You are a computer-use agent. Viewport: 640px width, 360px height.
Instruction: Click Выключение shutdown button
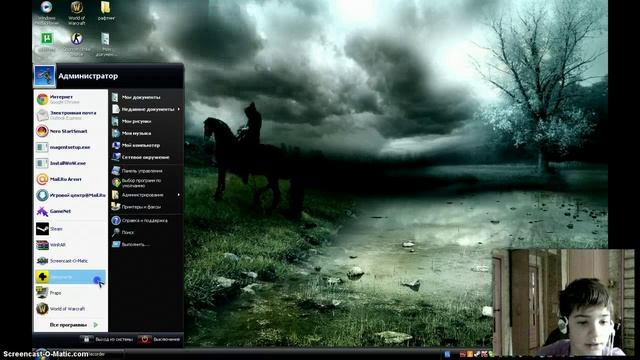tap(159, 339)
